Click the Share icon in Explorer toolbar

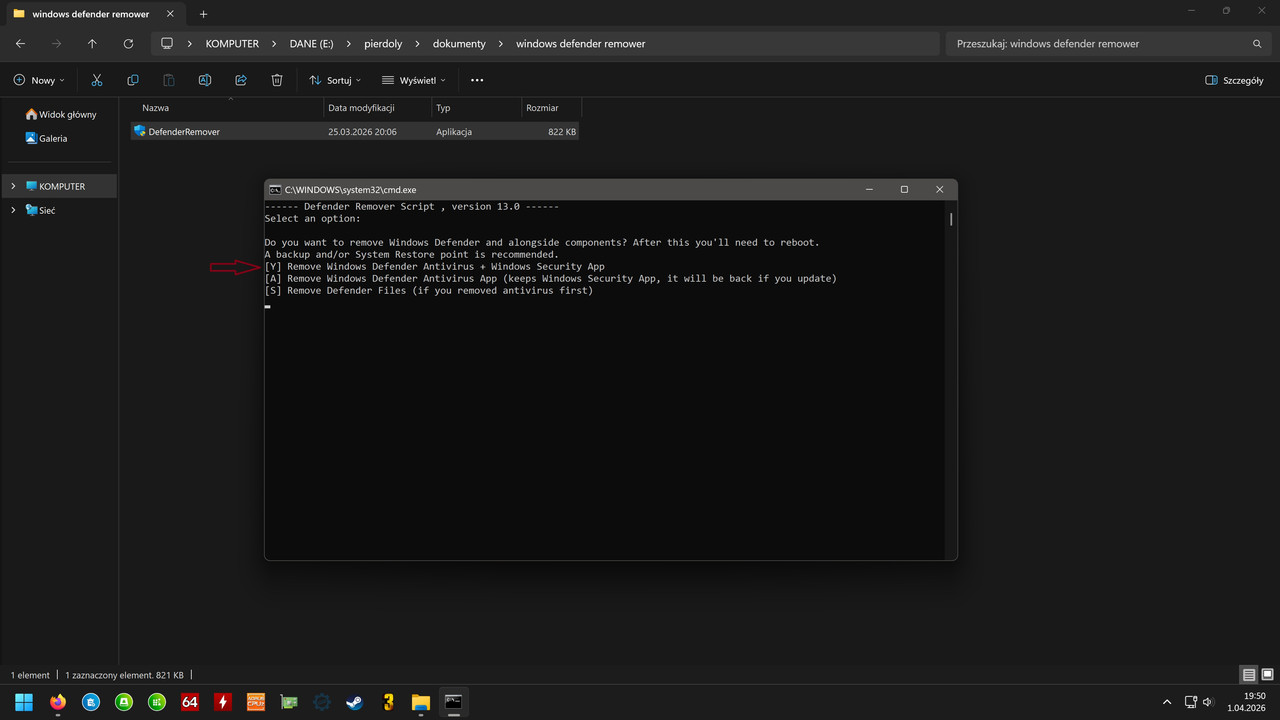[x=241, y=80]
